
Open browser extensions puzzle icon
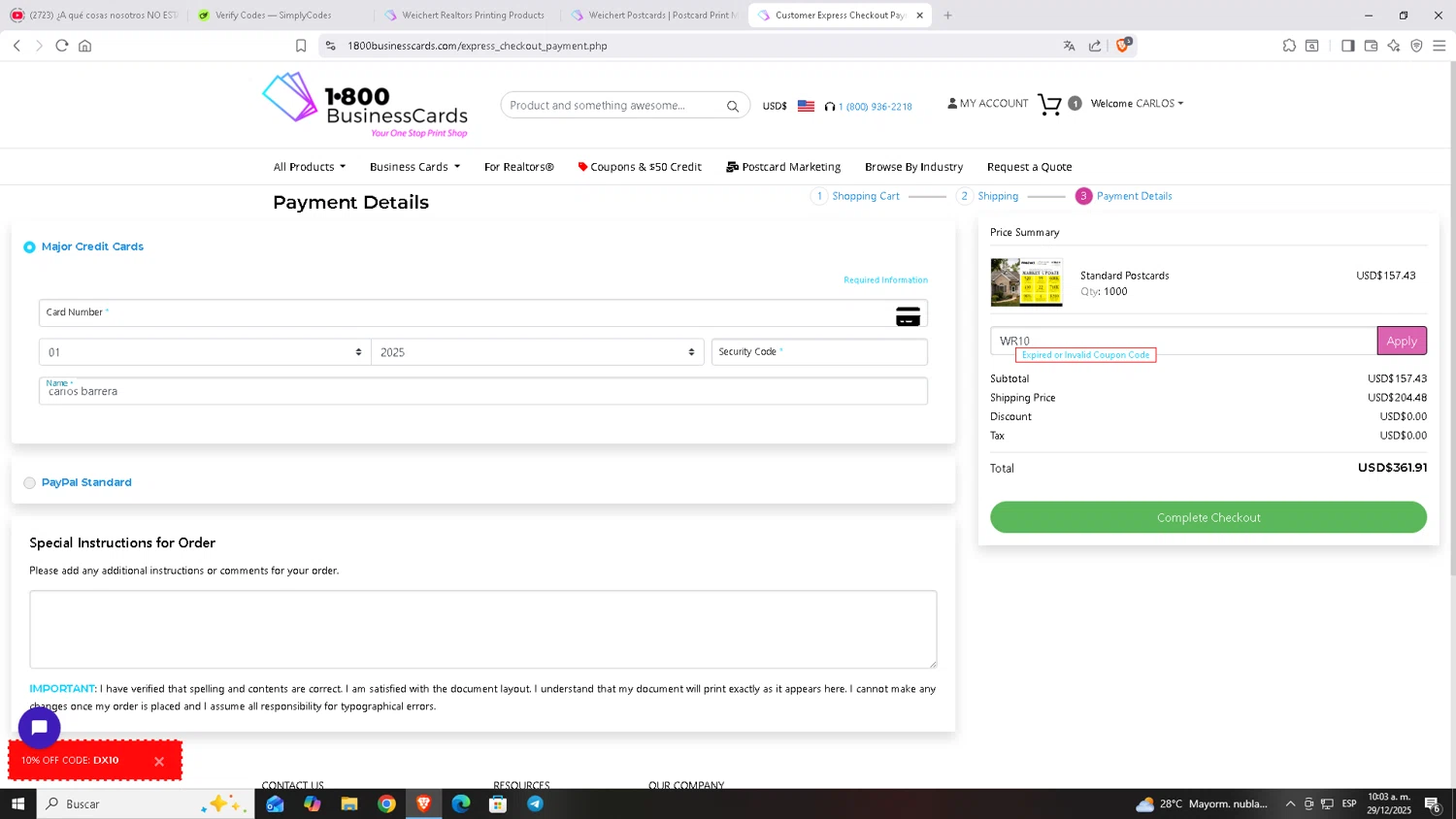(x=1289, y=46)
